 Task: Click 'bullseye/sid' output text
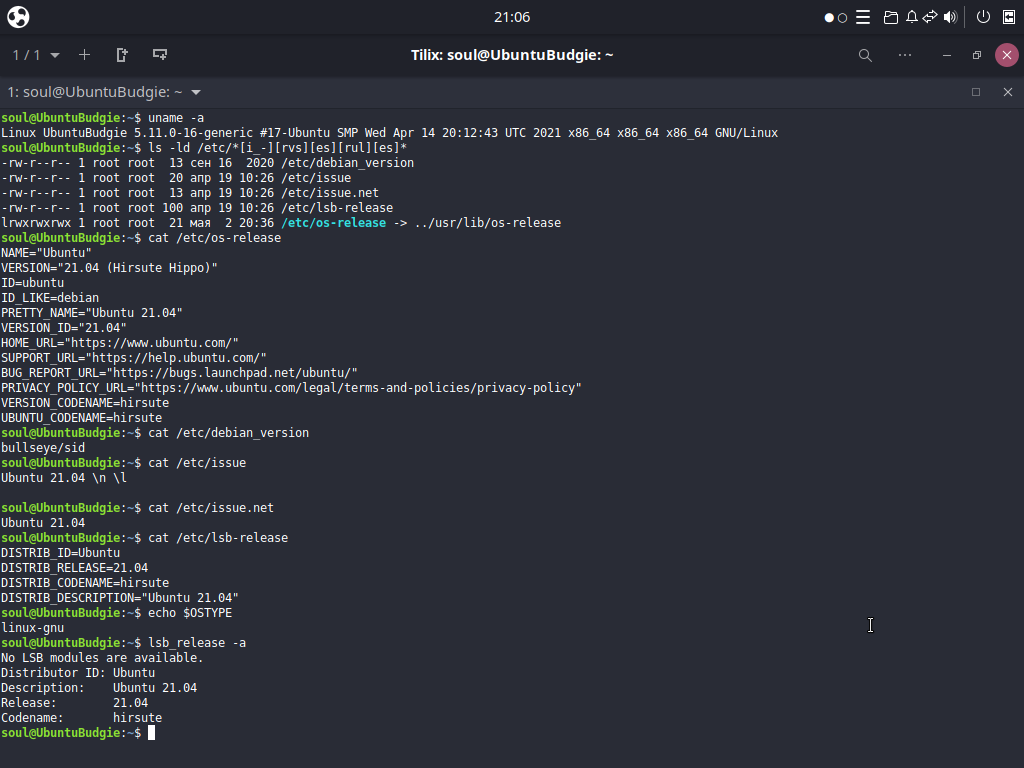(43, 448)
